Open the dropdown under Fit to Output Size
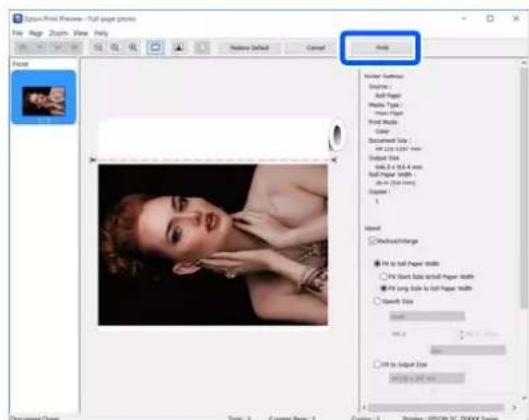 [427, 378]
